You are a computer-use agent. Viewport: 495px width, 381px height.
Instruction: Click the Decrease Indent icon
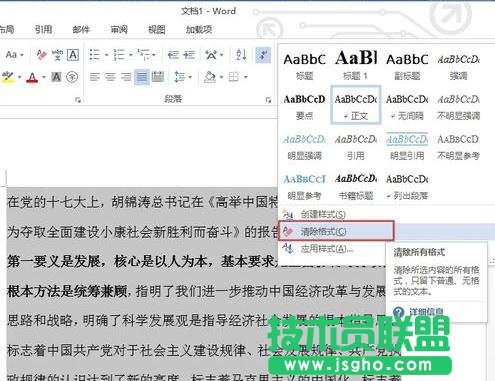pyautogui.click(x=173, y=55)
